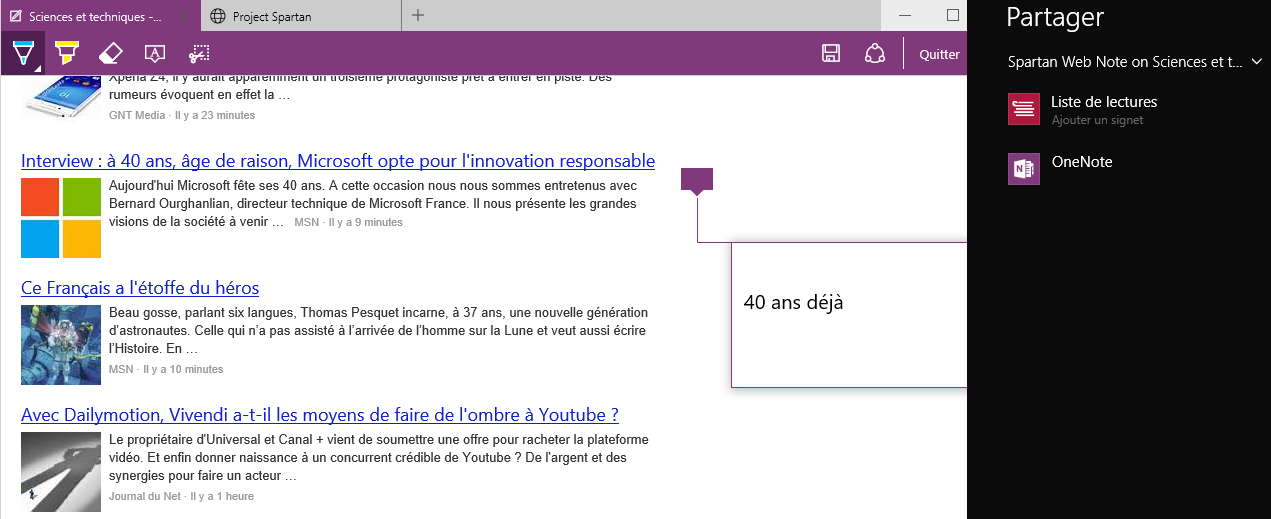This screenshot has height=519, width=1271.
Task: Click the astronaut article thumbnail
Action: click(x=61, y=345)
